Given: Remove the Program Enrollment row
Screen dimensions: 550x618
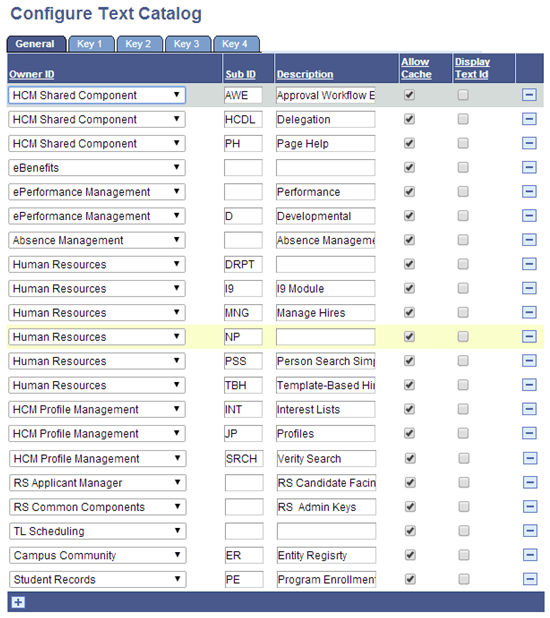Looking at the screenshot, I should [x=529, y=579].
